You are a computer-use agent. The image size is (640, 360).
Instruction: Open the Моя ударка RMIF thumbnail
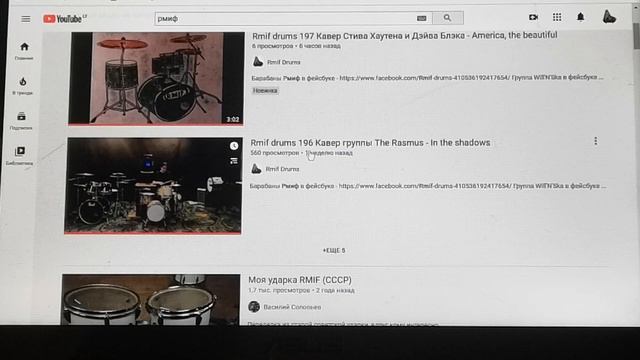coord(151,300)
